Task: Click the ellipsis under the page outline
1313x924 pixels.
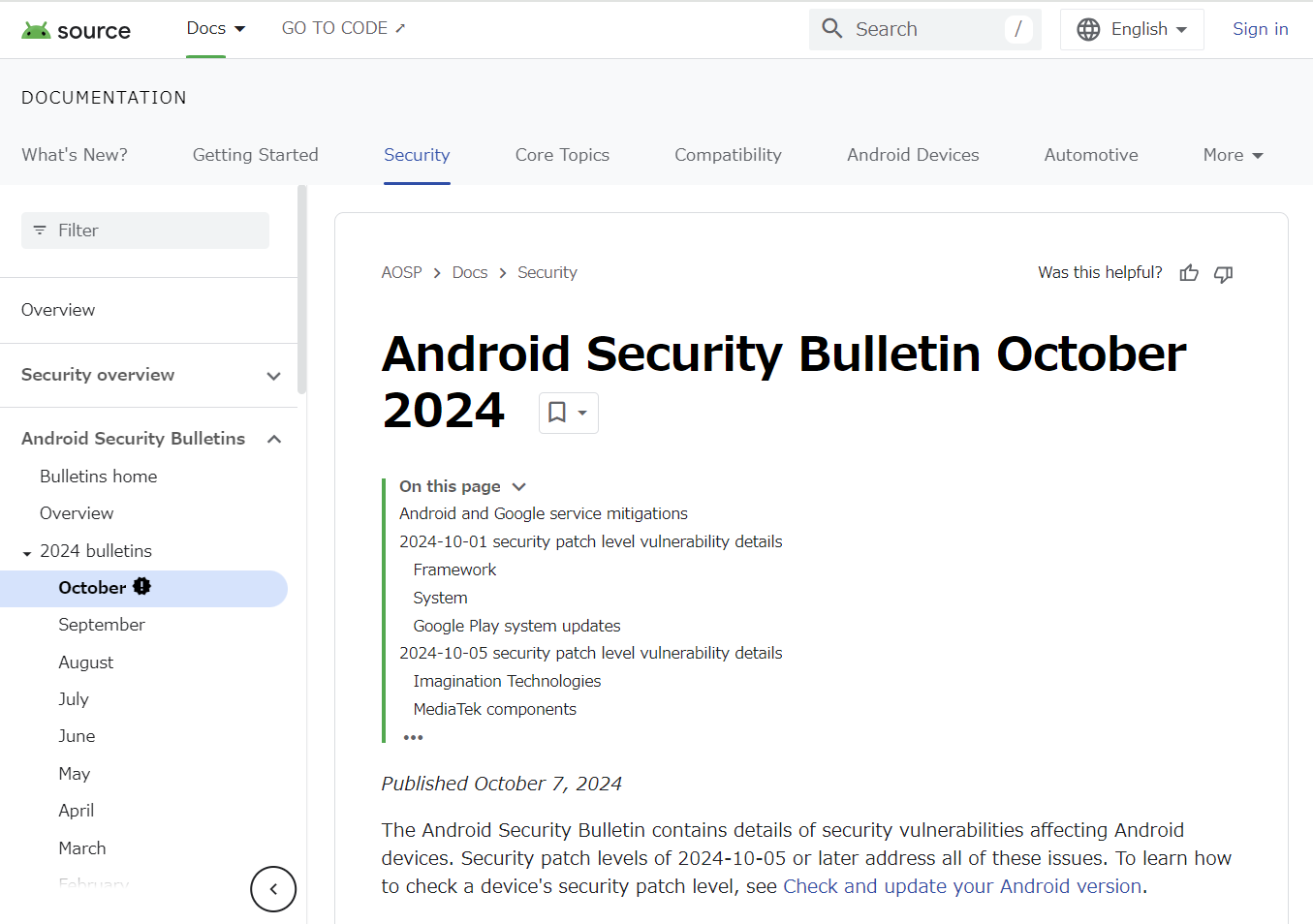Action: [413, 736]
